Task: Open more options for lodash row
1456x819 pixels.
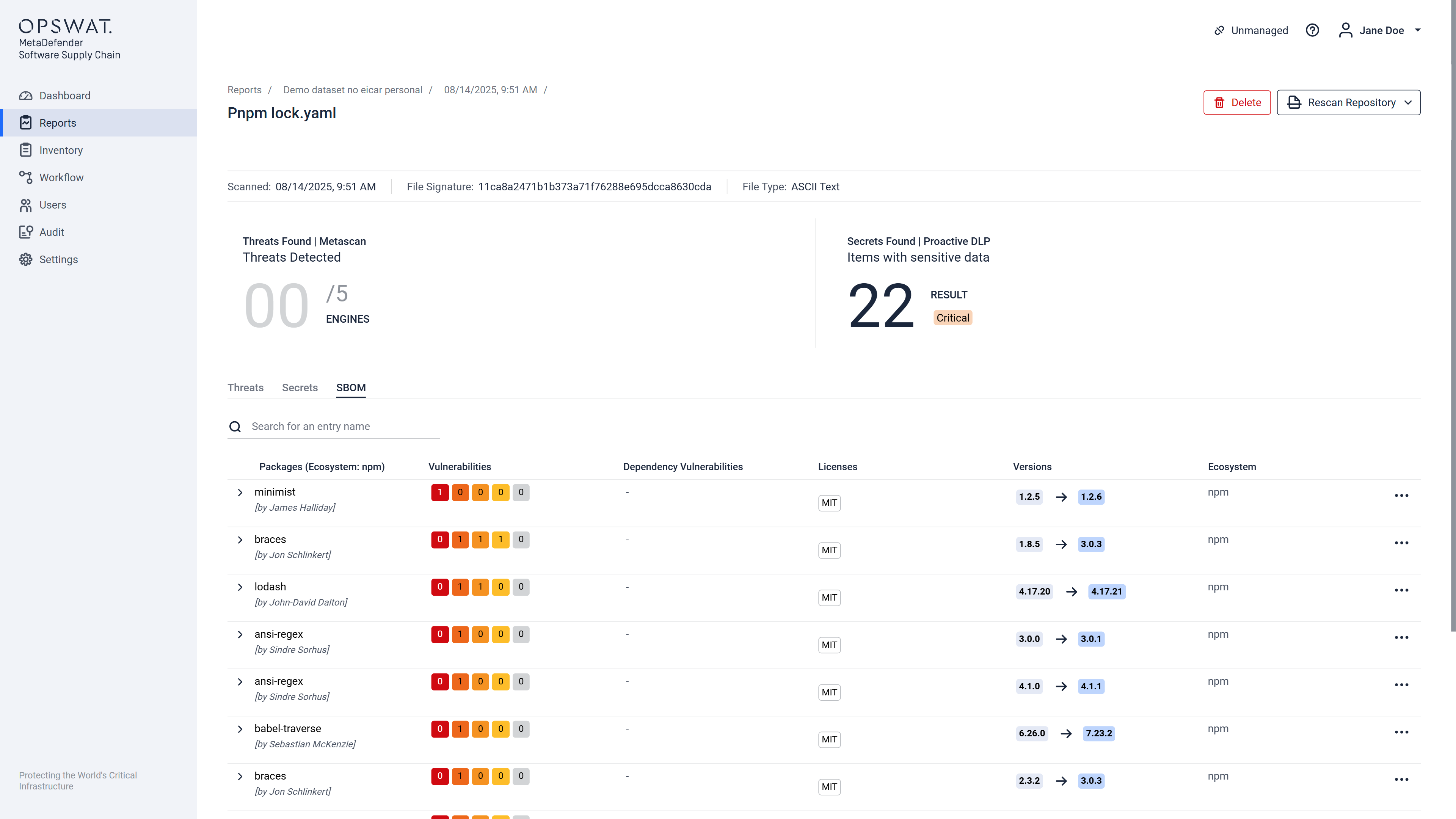Action: tap(1401, 590)
